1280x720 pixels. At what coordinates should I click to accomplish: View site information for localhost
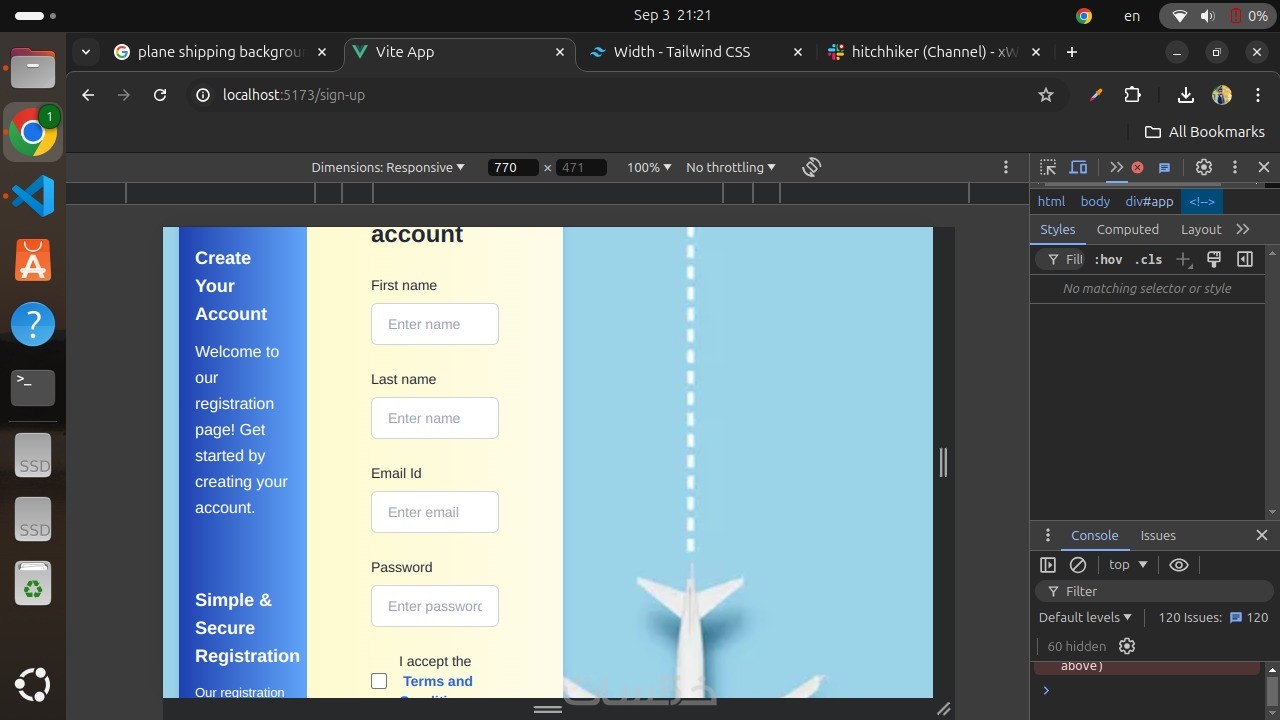203,95
